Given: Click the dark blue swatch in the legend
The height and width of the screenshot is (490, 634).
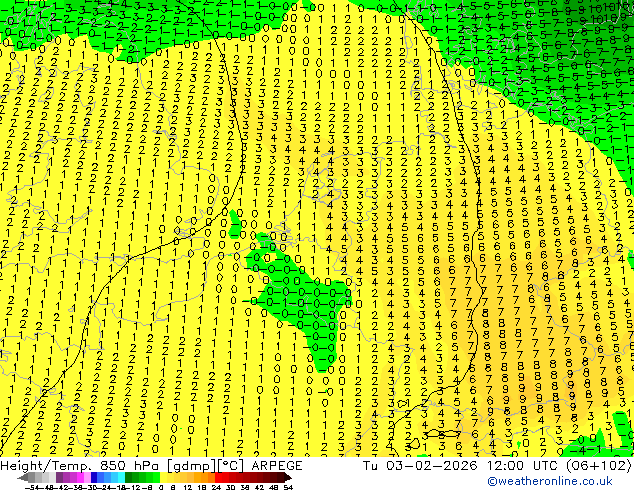Looking at the screenshot, I should pos(94,478).
